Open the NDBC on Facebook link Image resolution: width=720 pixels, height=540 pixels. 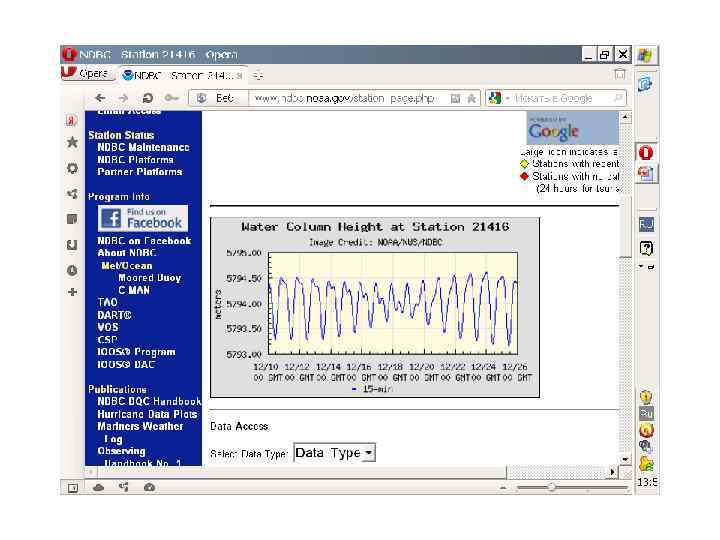(144, 241)
